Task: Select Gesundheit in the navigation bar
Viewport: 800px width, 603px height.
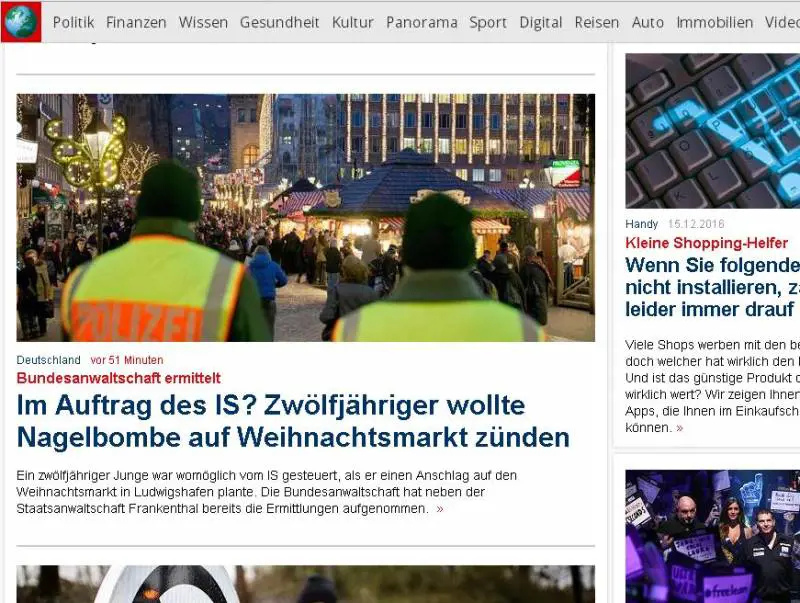Action: point(279,22)
